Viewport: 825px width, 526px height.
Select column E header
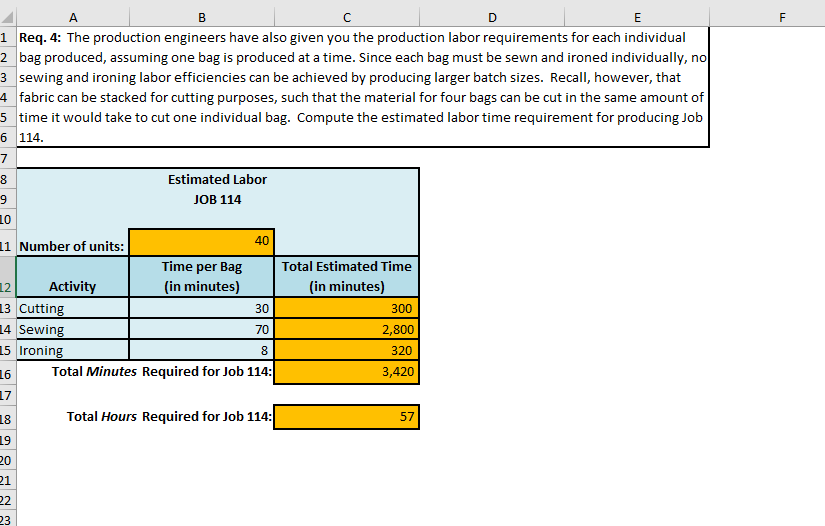click(637, 17)
